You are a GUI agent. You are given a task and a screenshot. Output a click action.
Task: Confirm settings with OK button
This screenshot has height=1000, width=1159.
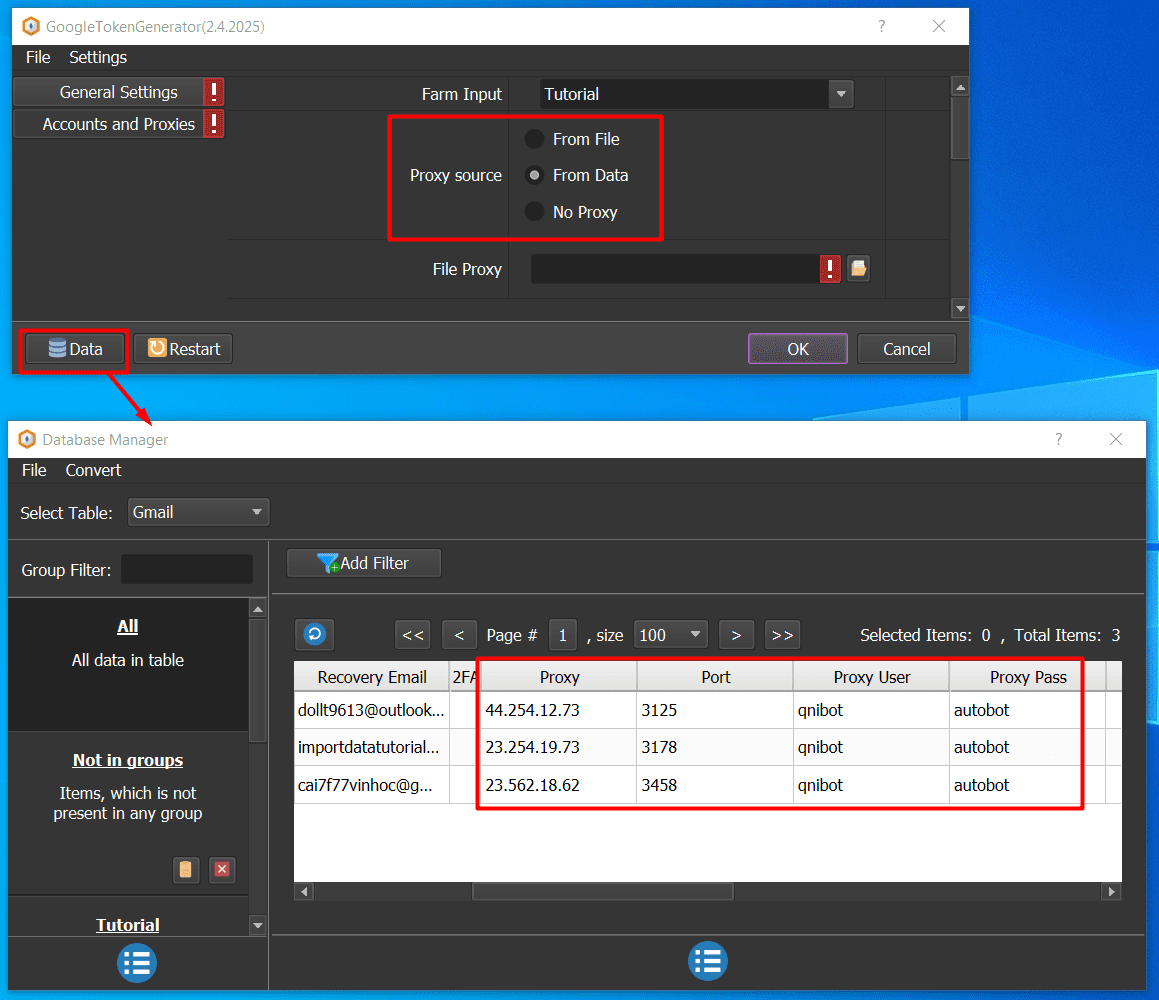pyautogui.click(x=798, y=349)
